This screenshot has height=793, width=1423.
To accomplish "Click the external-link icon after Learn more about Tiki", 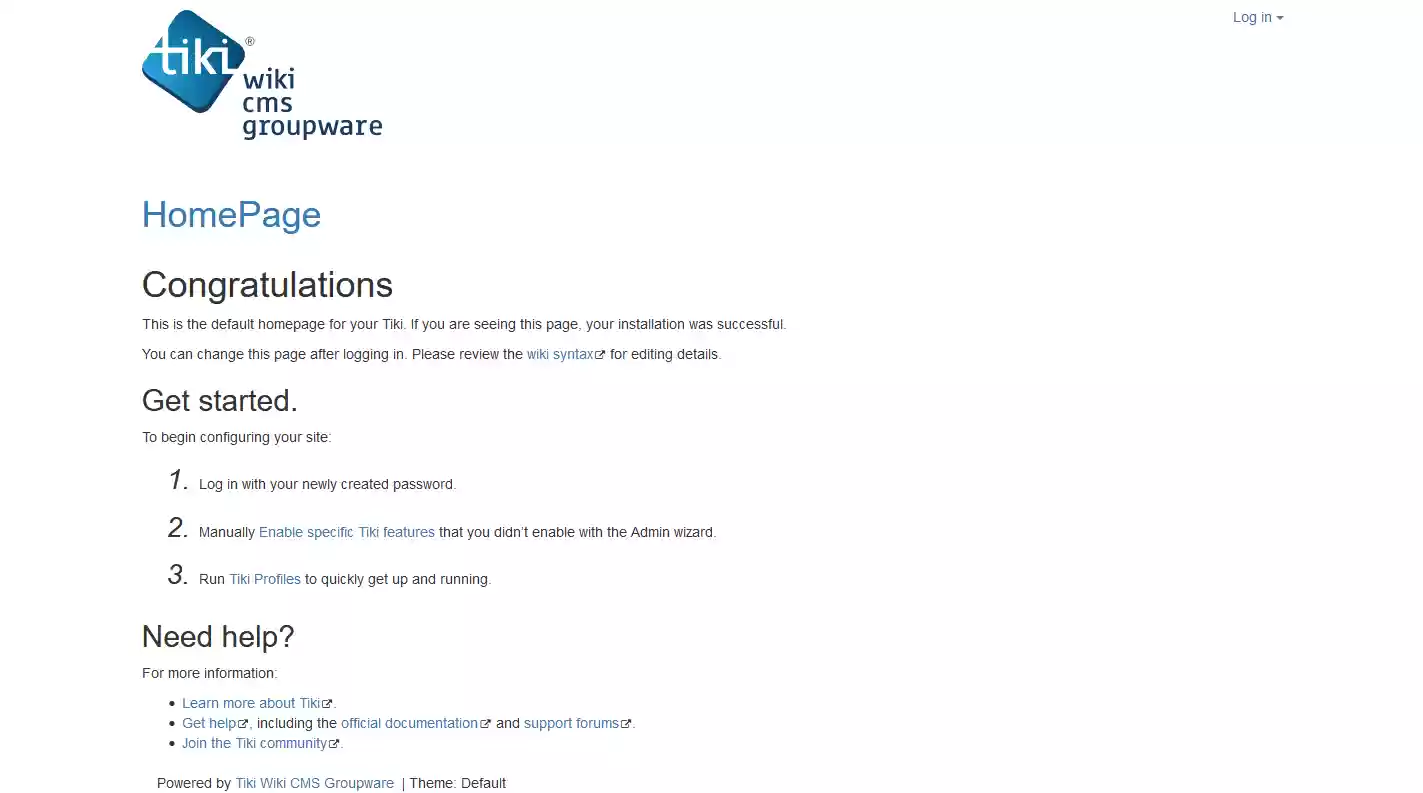I will pos(326,702).
